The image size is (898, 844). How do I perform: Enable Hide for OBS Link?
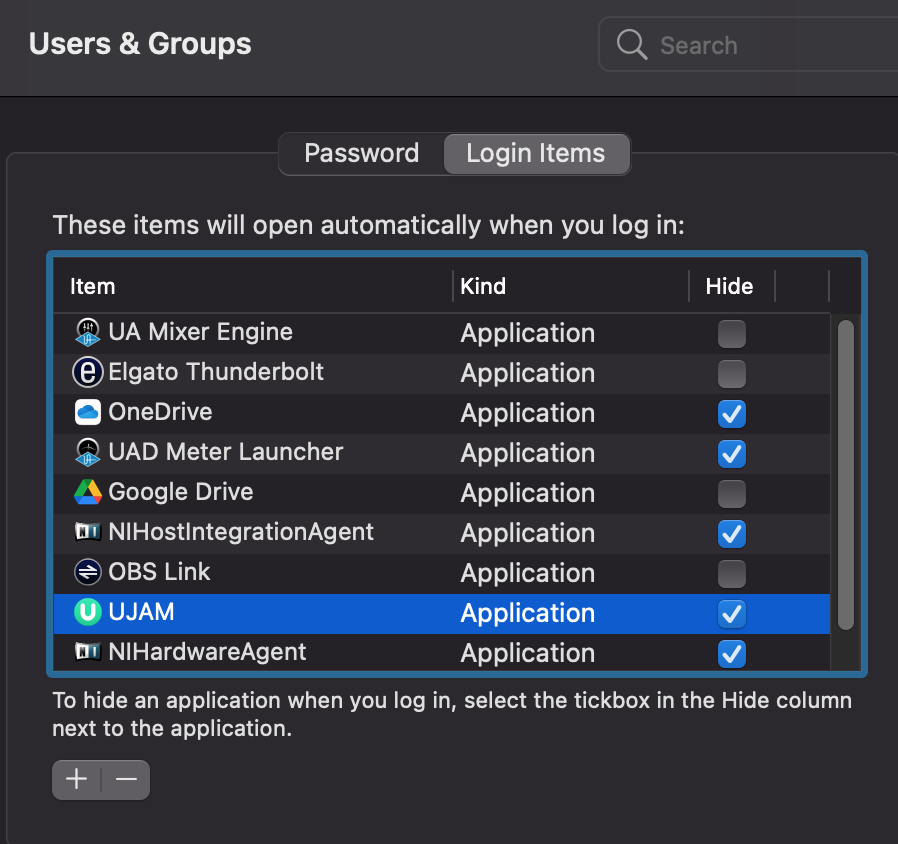click(x=732, y=574)
